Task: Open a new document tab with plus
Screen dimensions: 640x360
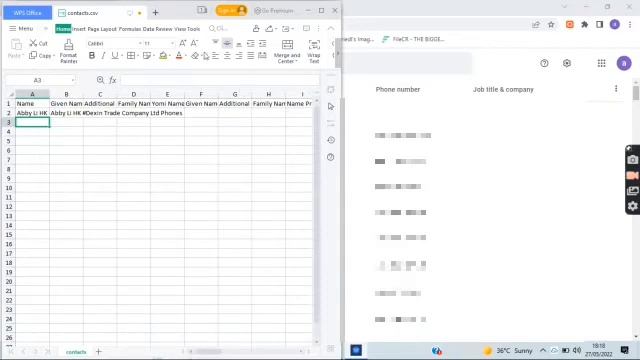Action: pos(156,13)
